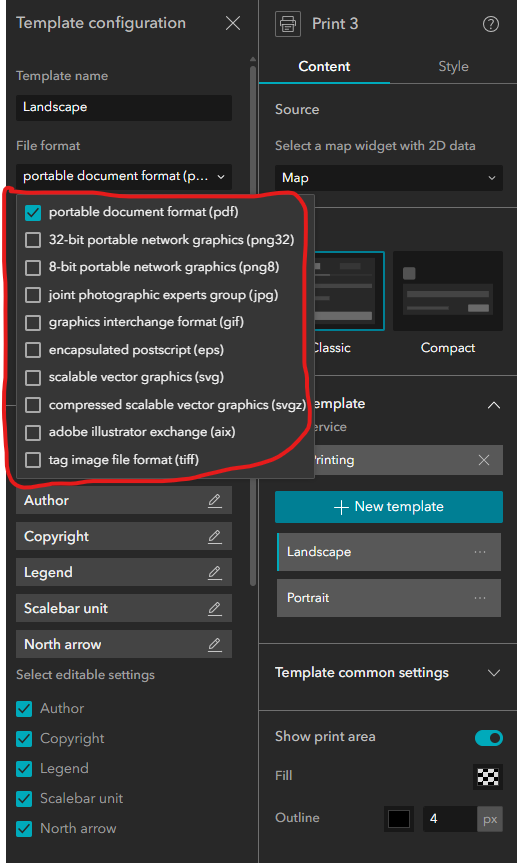Check encapsulated postscript (eps)

(x=33, y=350)
